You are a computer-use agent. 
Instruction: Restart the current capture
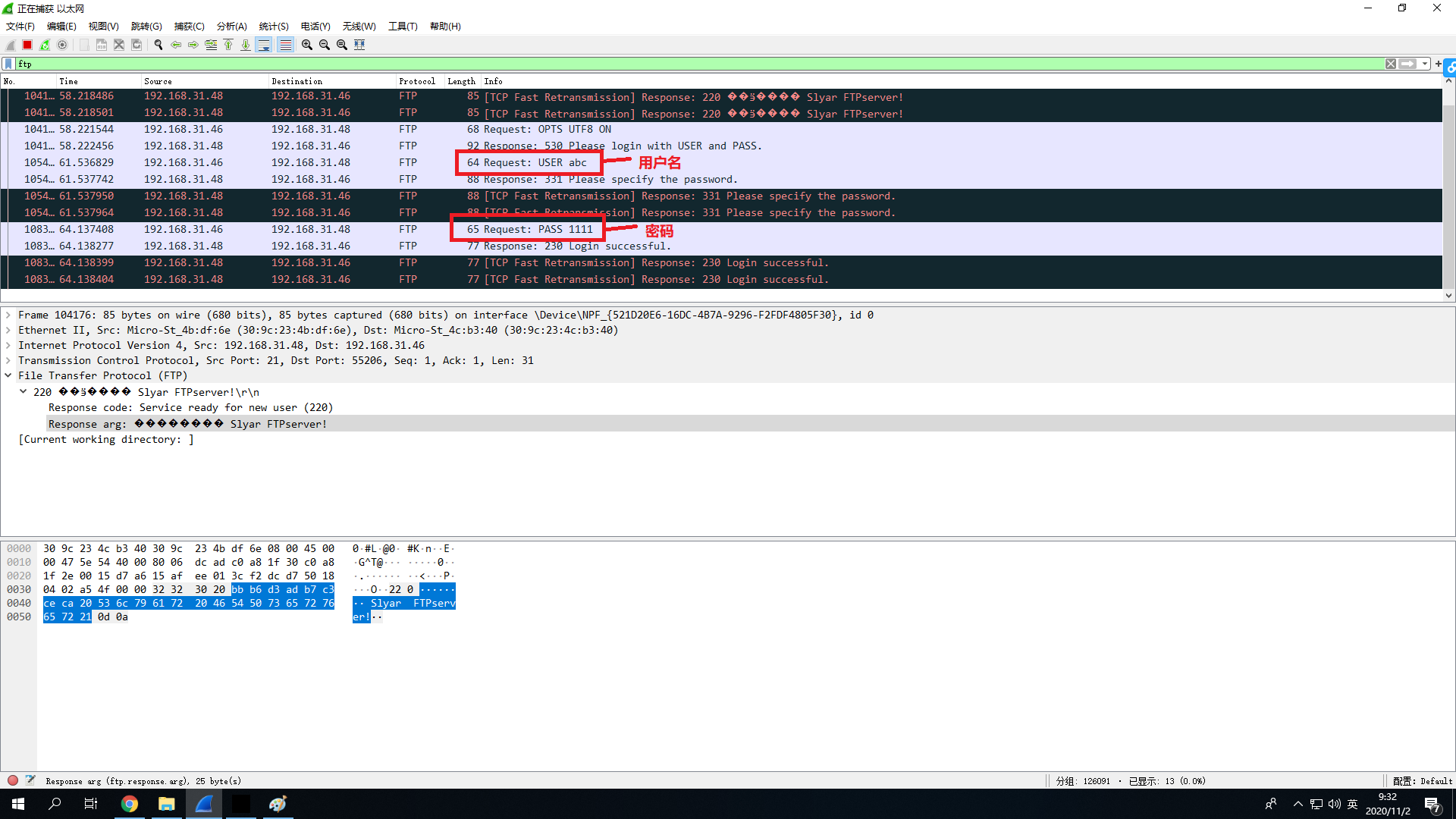pyautogui.click(x=45, y=45)
